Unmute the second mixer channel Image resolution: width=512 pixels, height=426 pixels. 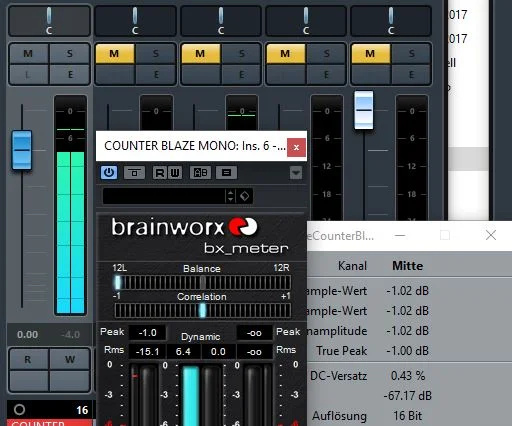click(114, 54)
